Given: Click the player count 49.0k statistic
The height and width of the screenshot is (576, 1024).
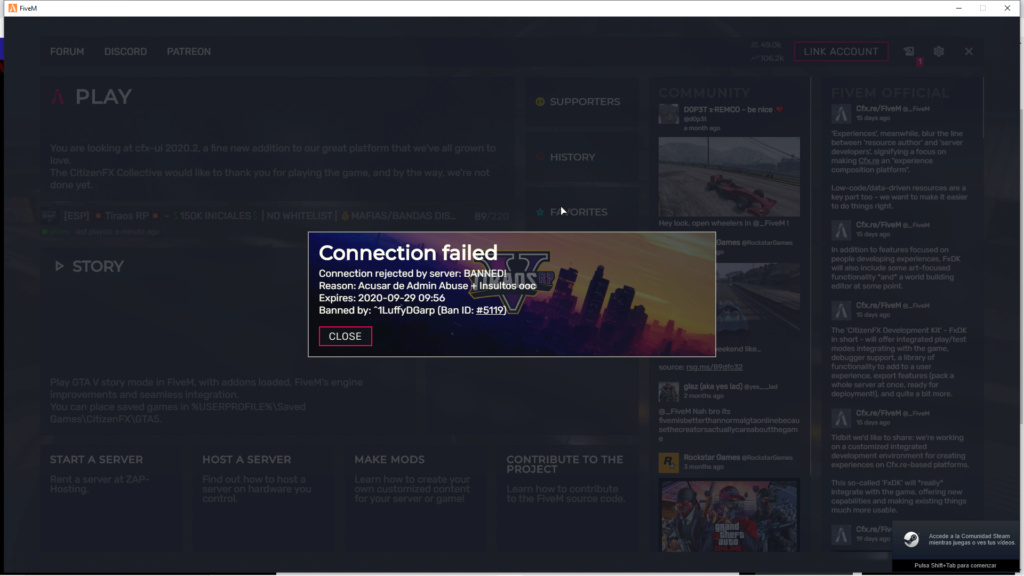Looking at the screenshot, I should coord(767,45).
